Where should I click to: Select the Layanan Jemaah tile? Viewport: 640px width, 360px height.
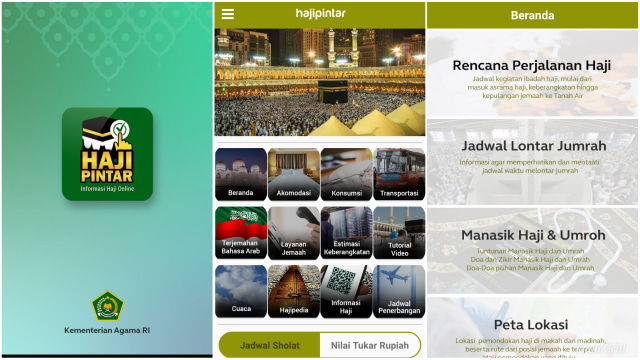pyautogui.click(x=293, y=233)
